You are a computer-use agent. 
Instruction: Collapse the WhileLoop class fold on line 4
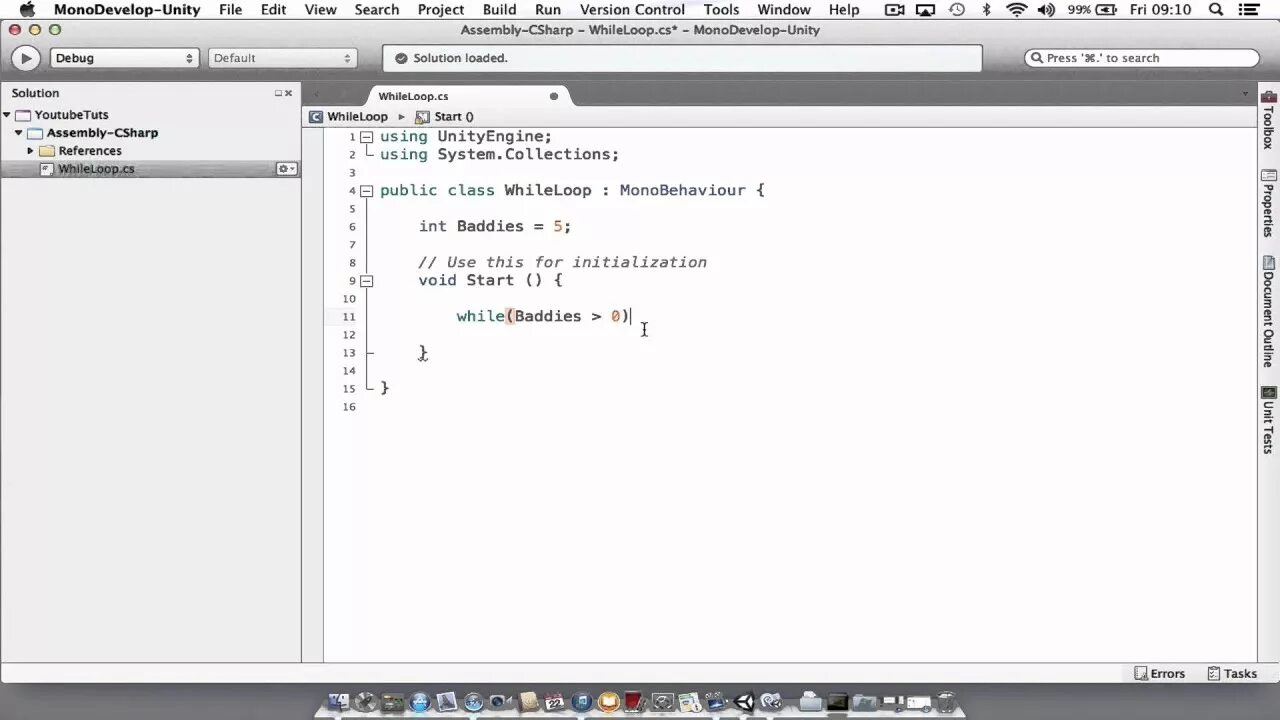[x=367, y=191]
